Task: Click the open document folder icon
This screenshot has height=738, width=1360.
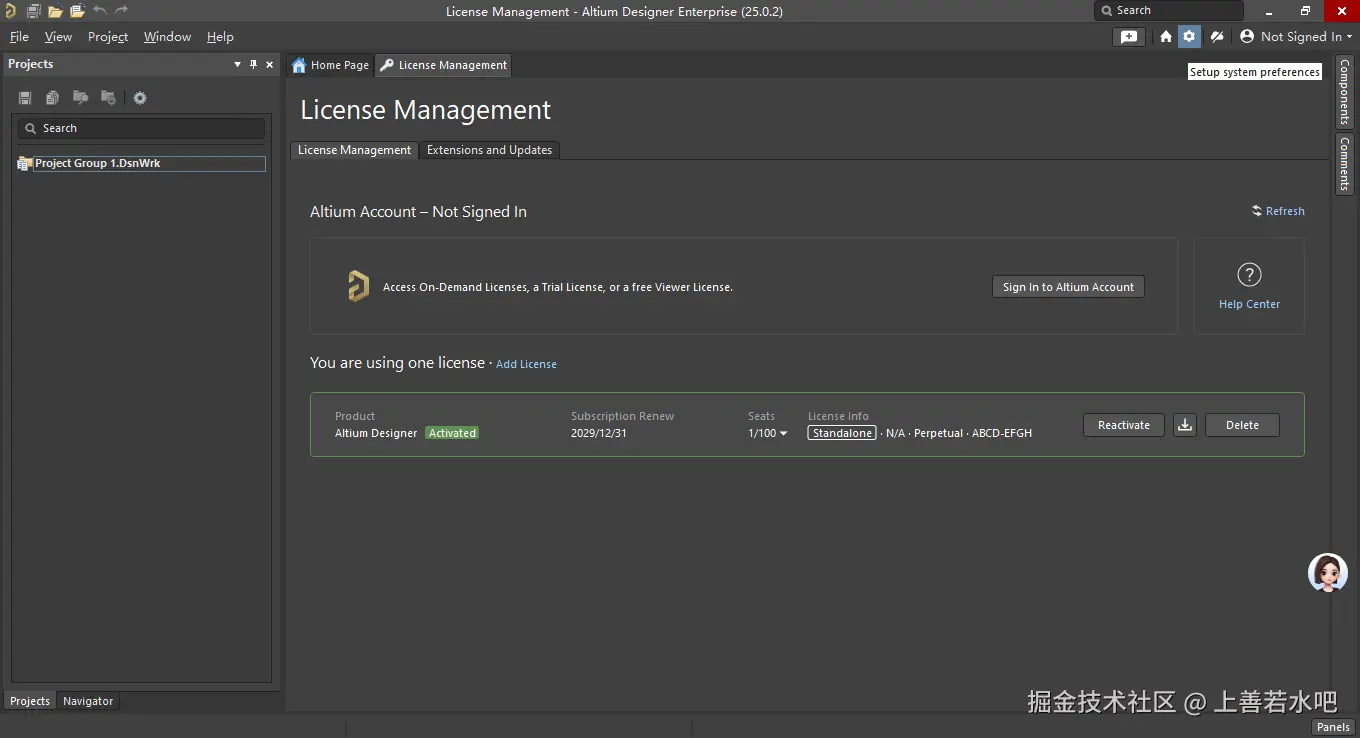Action: (55, 11)
